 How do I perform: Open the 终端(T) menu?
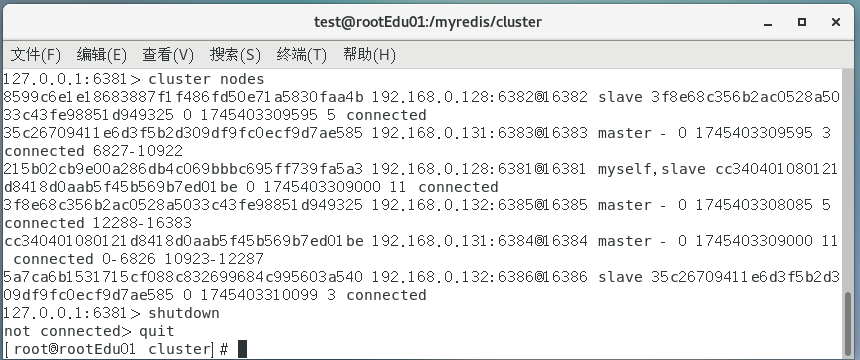tap(302, 55)
